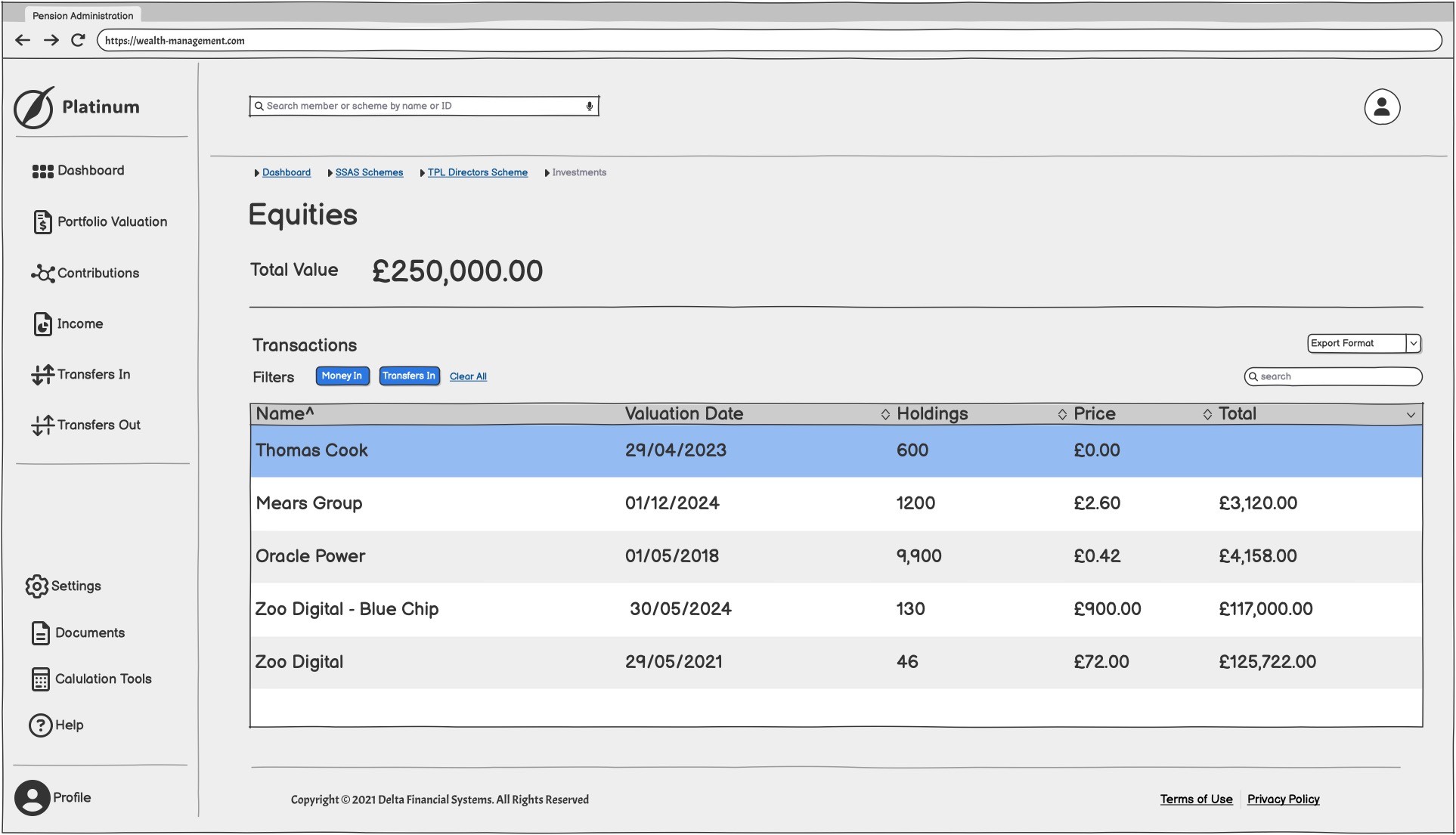The width and height of the screenshot is (1456, 835).
Task: Expand the Export Format dropdown
Action: click(1412, 344)
